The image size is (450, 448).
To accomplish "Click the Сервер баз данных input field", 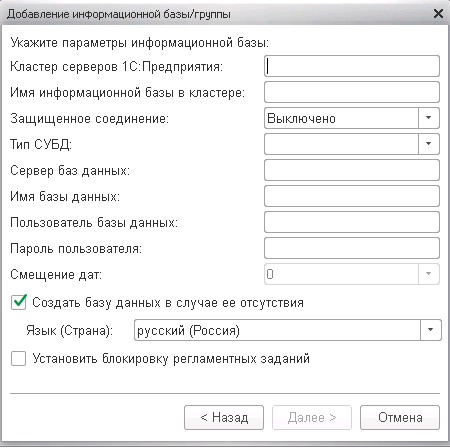I will tap(352, 170).
